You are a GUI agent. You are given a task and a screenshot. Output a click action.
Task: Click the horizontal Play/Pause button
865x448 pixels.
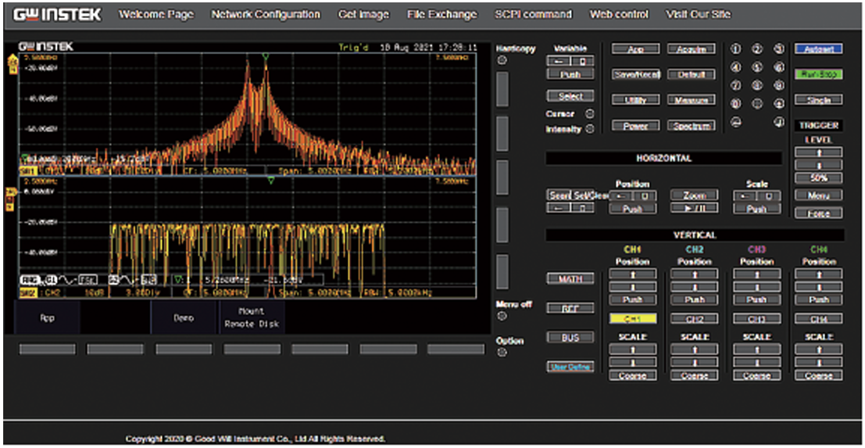click(694, 209)
